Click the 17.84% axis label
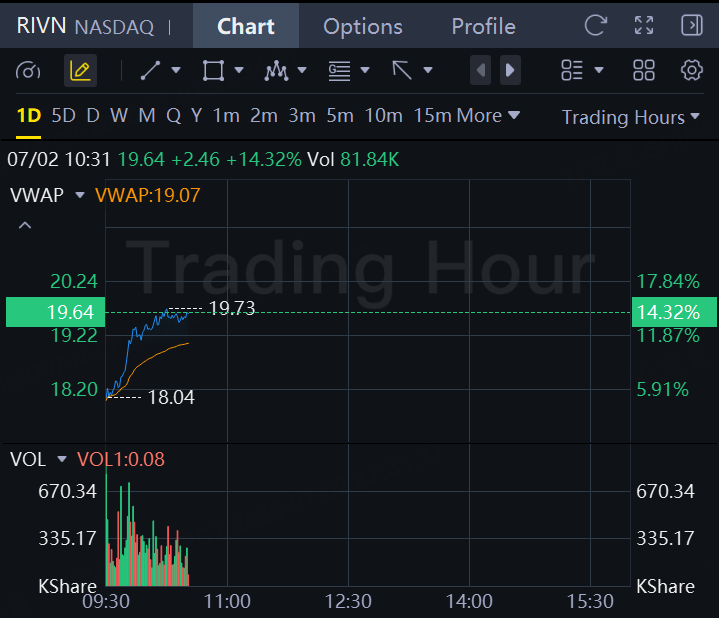This screenshot has width=719, height=618. pos(668,281)
